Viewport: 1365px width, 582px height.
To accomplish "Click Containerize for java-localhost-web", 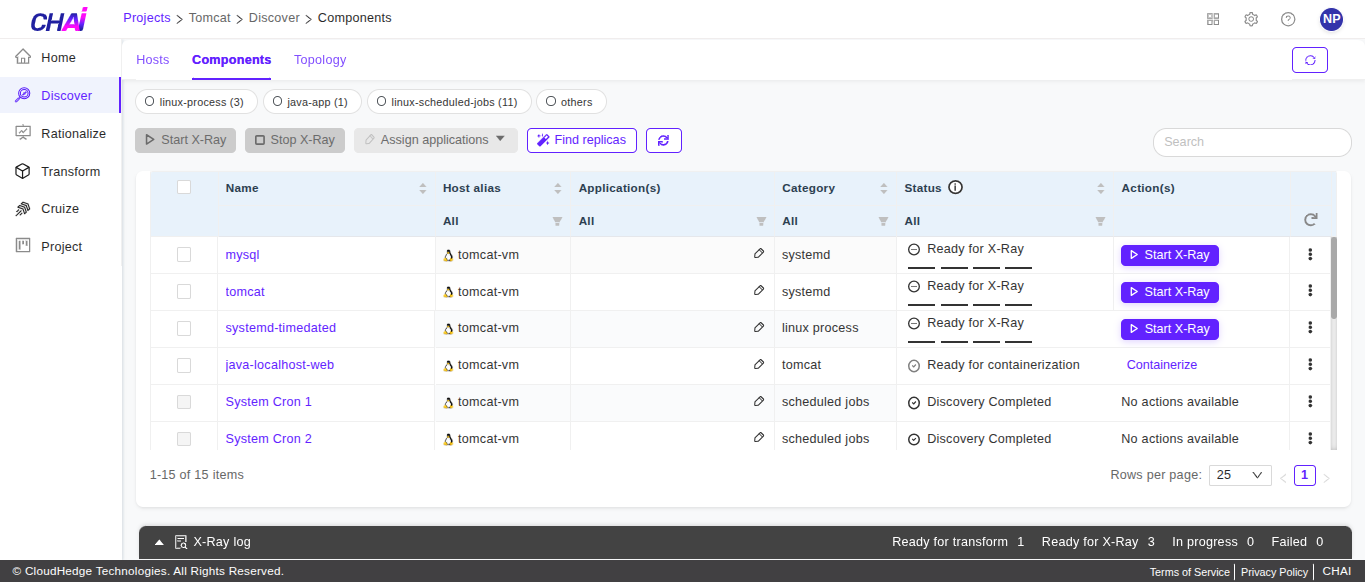I will [x=1162, y=365].
